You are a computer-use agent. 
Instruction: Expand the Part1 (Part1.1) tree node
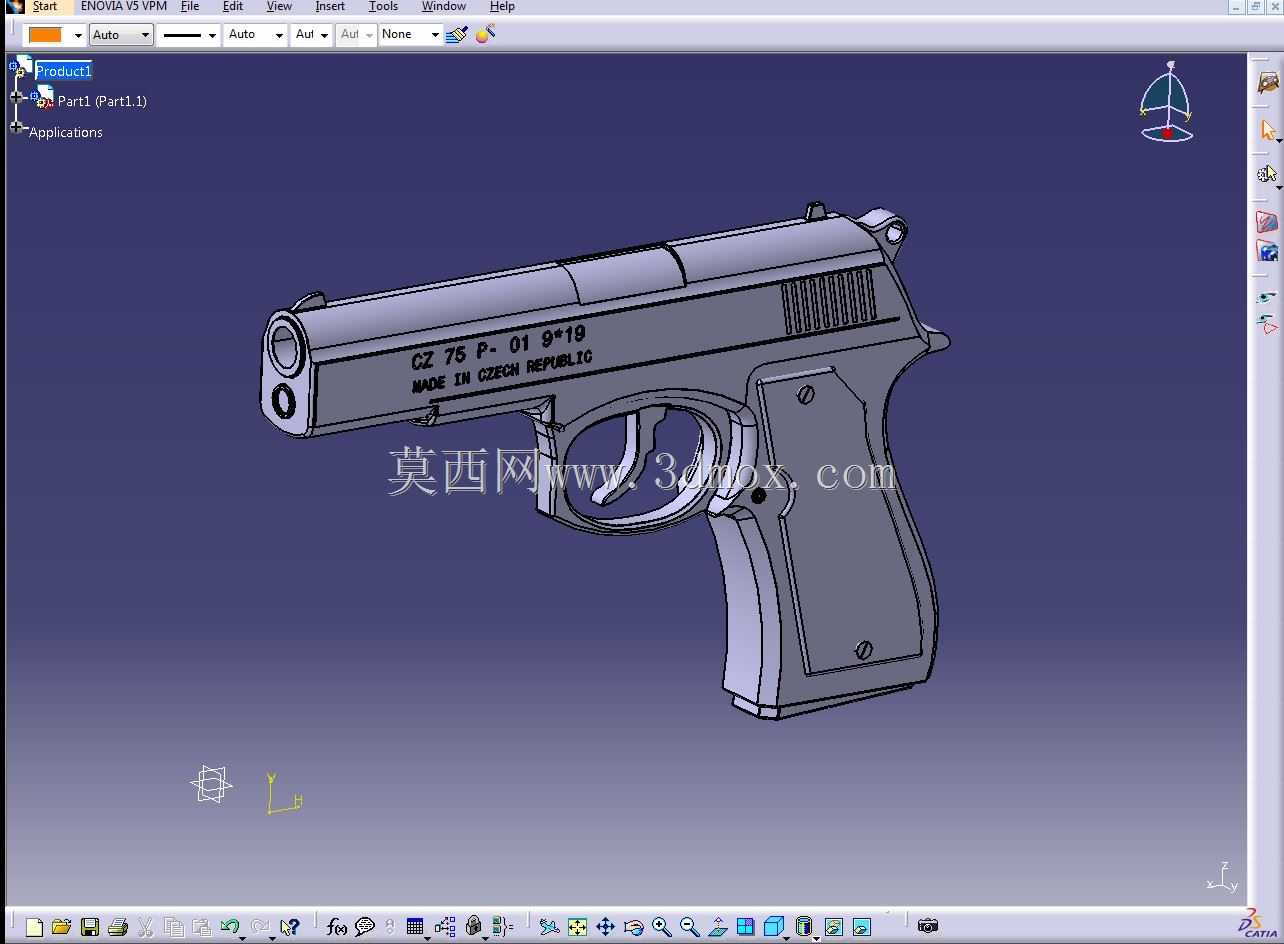pyautogui.click(x=16, y=98)
